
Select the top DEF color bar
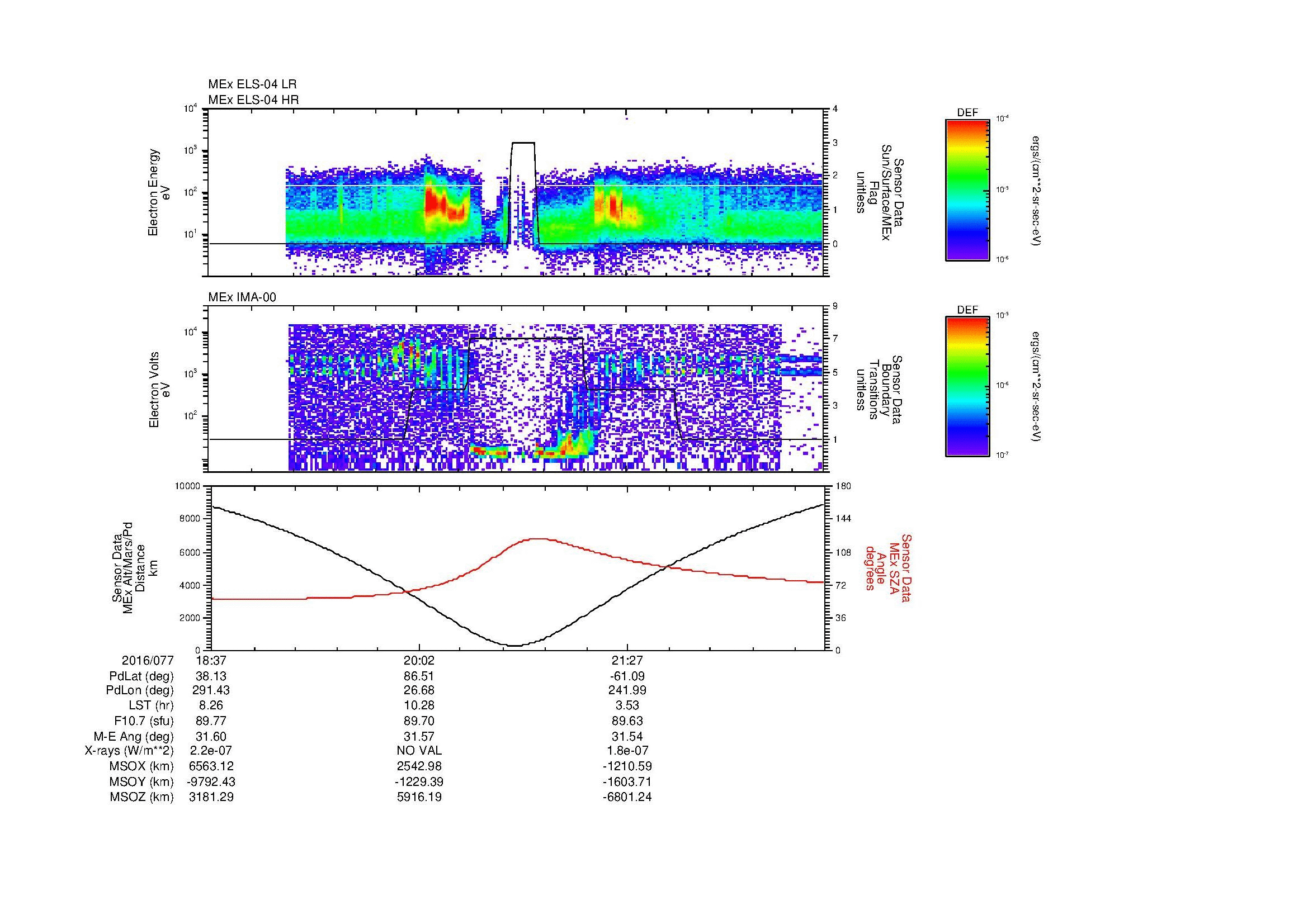pos(967,189)
